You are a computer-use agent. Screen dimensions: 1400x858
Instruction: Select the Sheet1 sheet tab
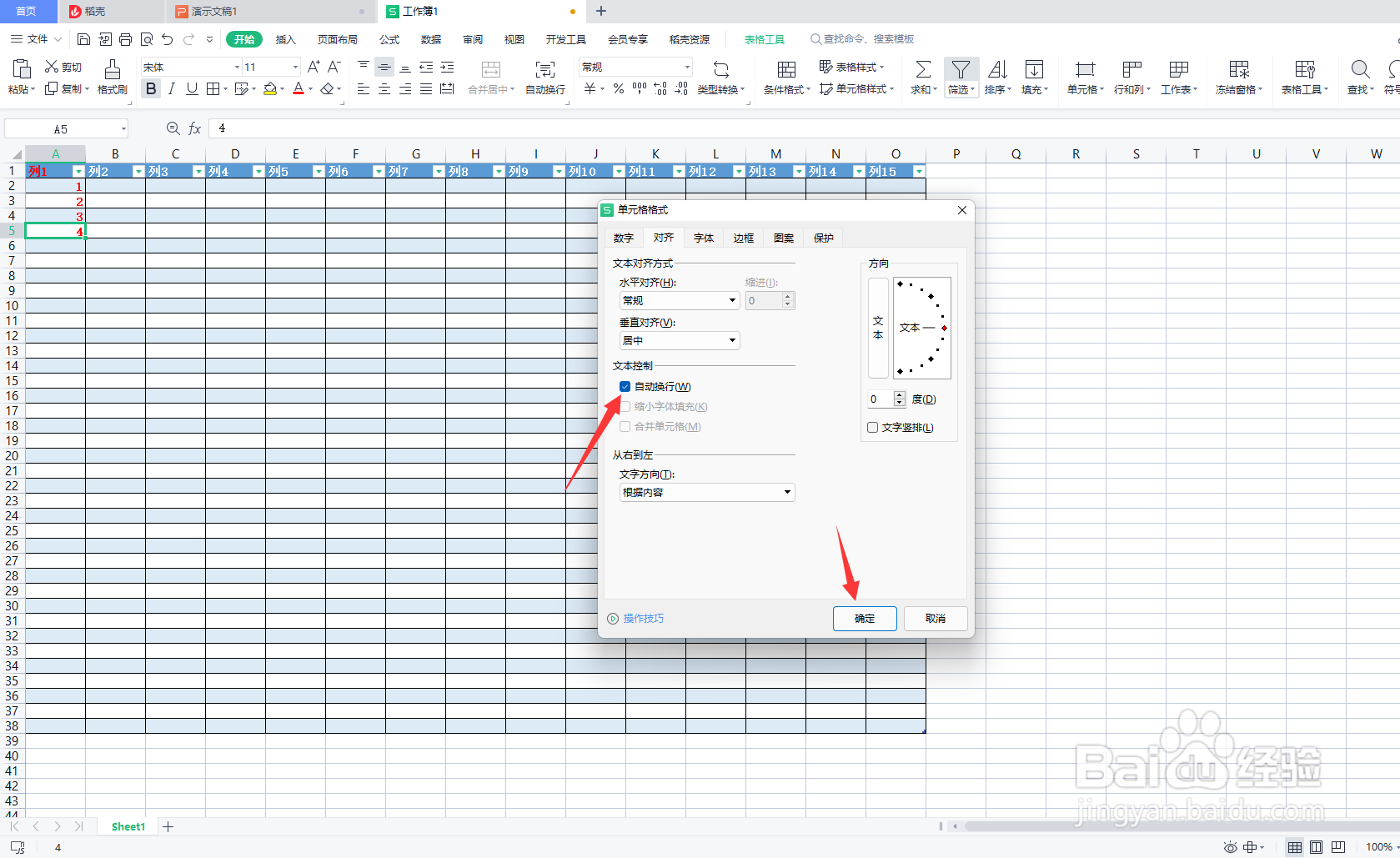[128, 827]
